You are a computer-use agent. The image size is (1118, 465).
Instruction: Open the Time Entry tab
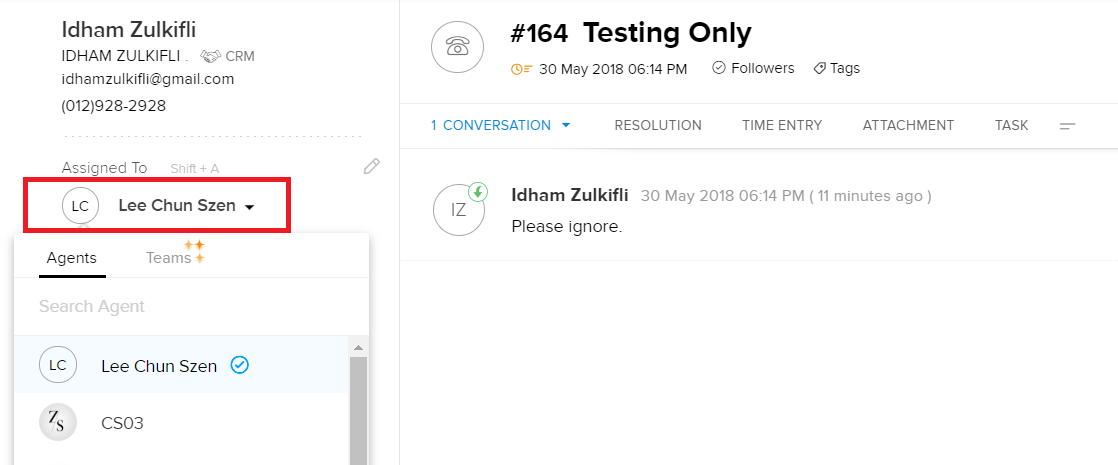pos(782,126)
